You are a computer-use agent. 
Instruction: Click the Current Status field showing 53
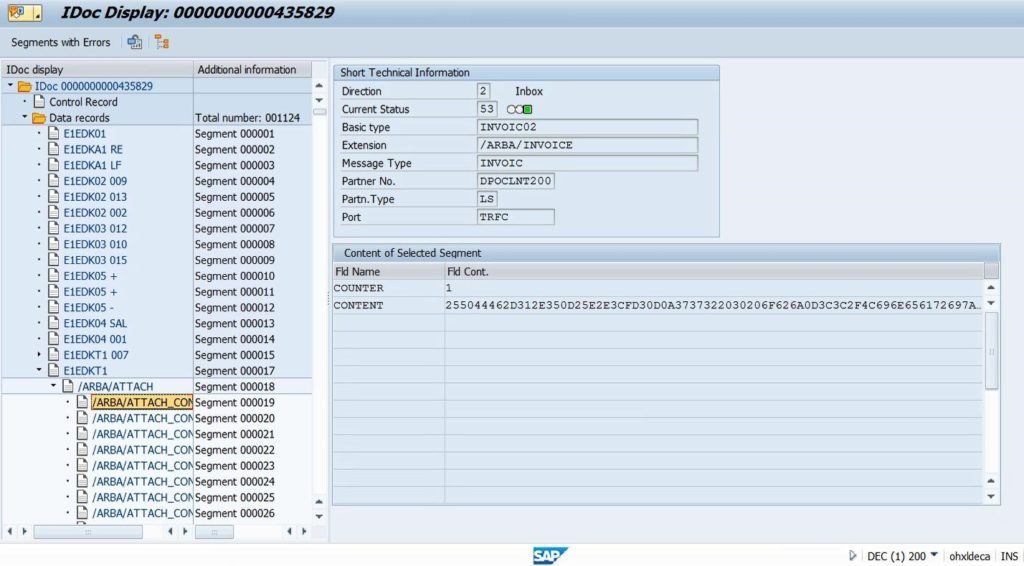pyautogui.click(x=487, y=109)
